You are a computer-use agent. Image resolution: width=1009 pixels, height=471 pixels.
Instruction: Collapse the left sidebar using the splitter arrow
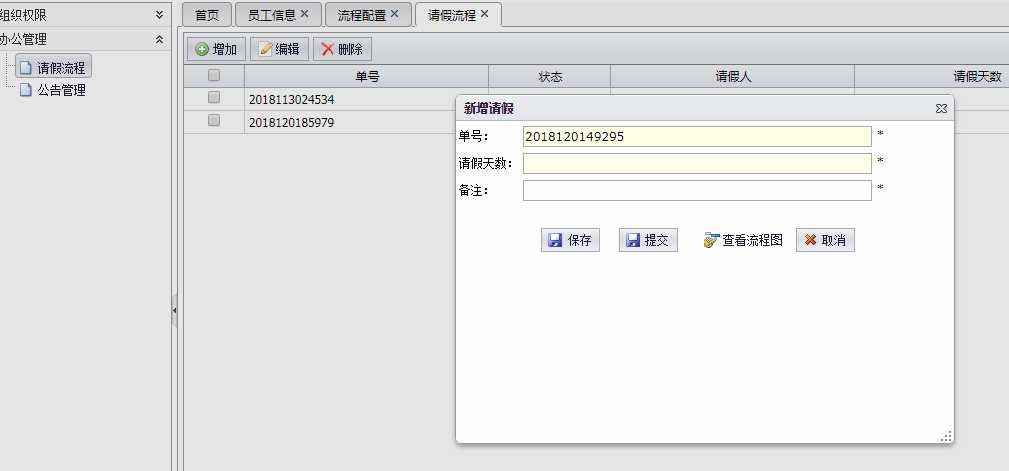click(174, 310)
